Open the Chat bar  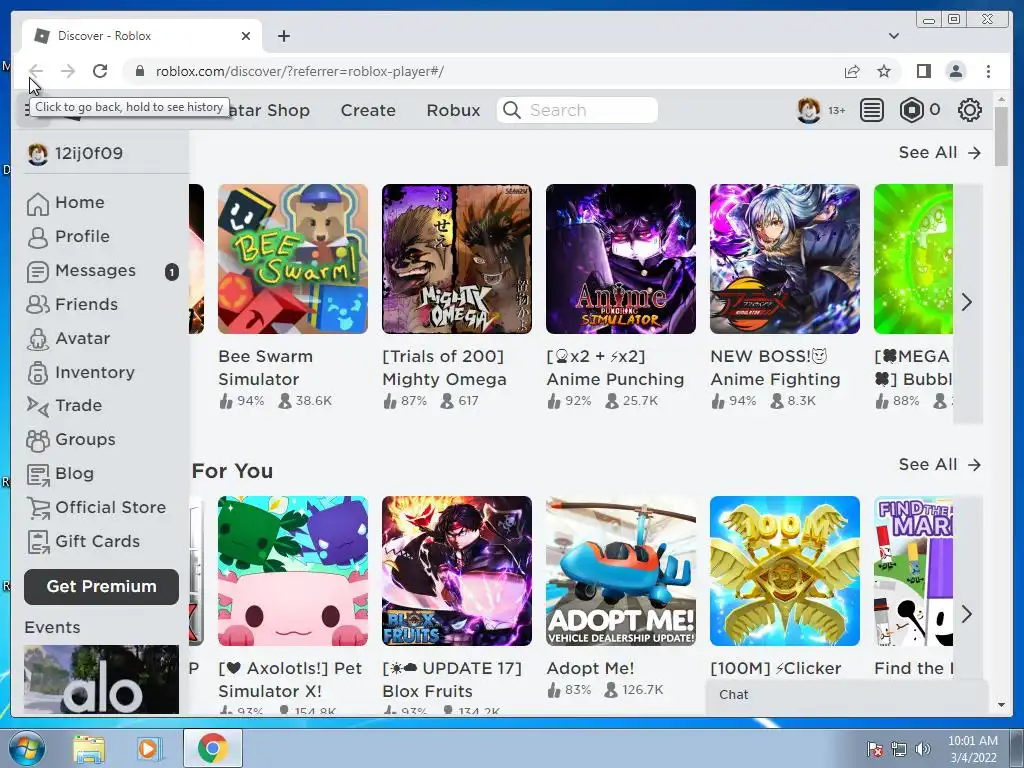pos(847,696)
